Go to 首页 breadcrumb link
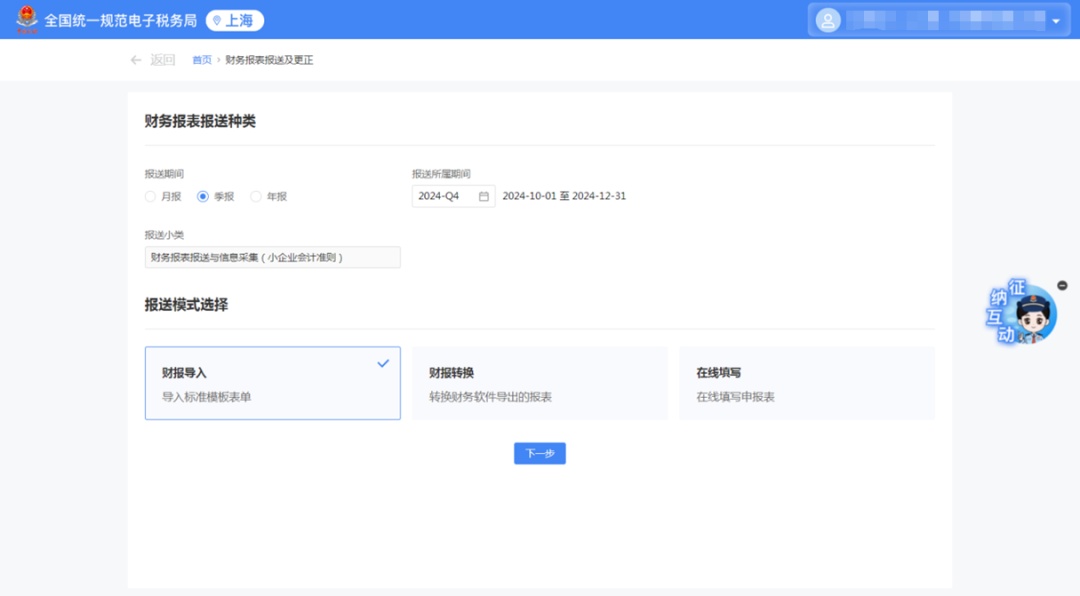This screenshot has height=596, width=1080. [x=202, y=60]
